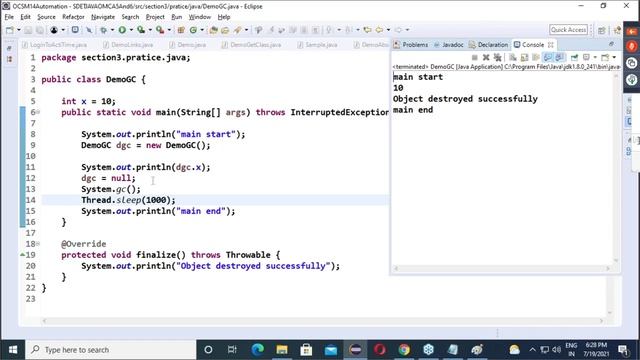
Task: Click the Clear Console icon
Action: coord(513,58)
